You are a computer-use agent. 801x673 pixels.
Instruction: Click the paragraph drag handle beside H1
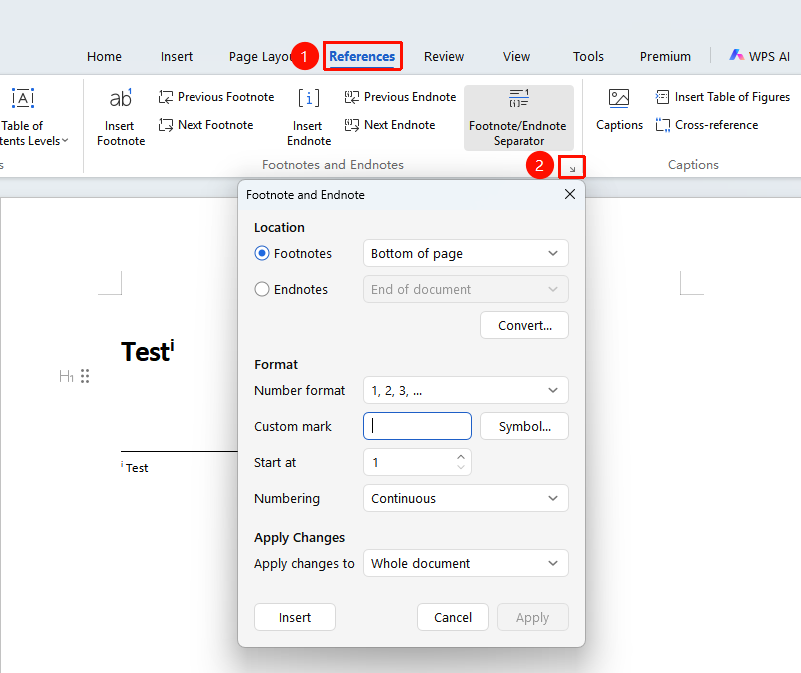click(85, 377)
